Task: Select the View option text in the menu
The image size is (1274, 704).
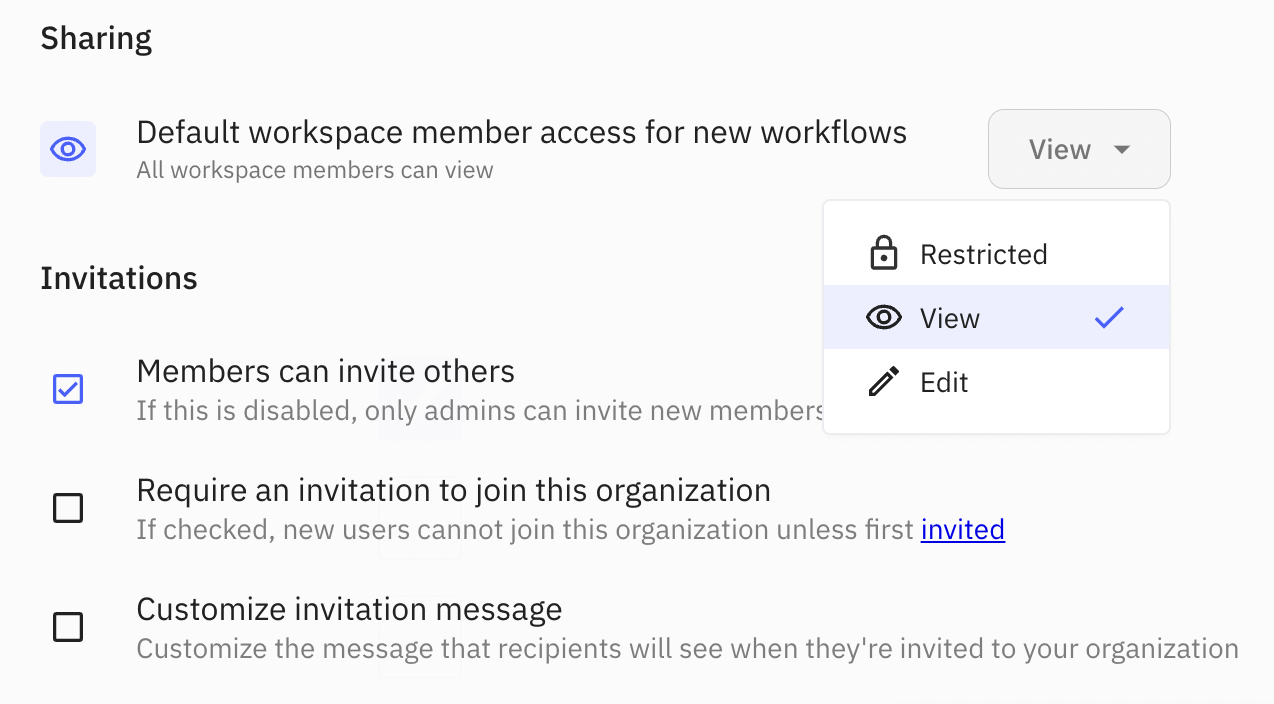Action: click(949, 318)
